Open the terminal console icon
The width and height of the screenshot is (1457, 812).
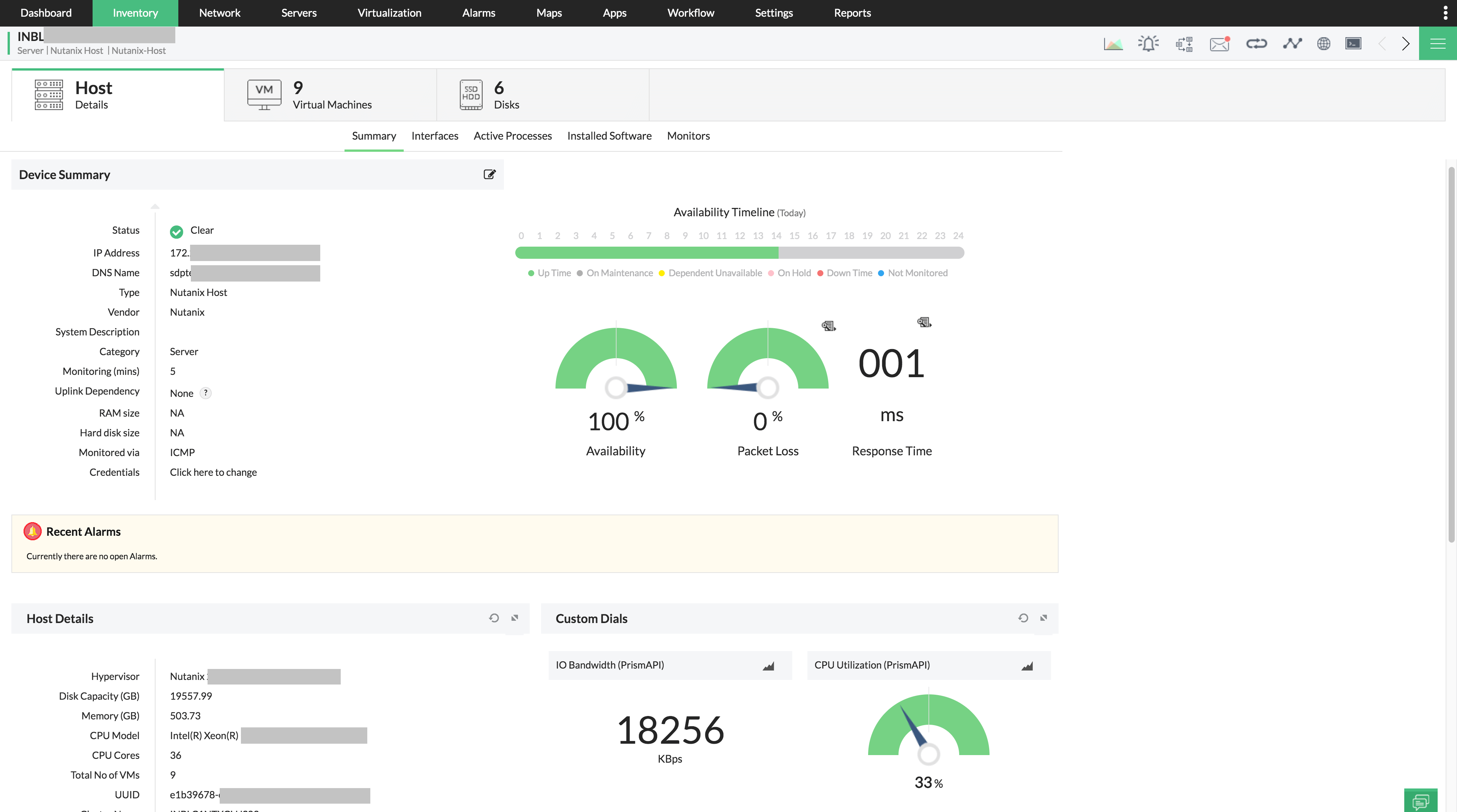coord(1353,44)
